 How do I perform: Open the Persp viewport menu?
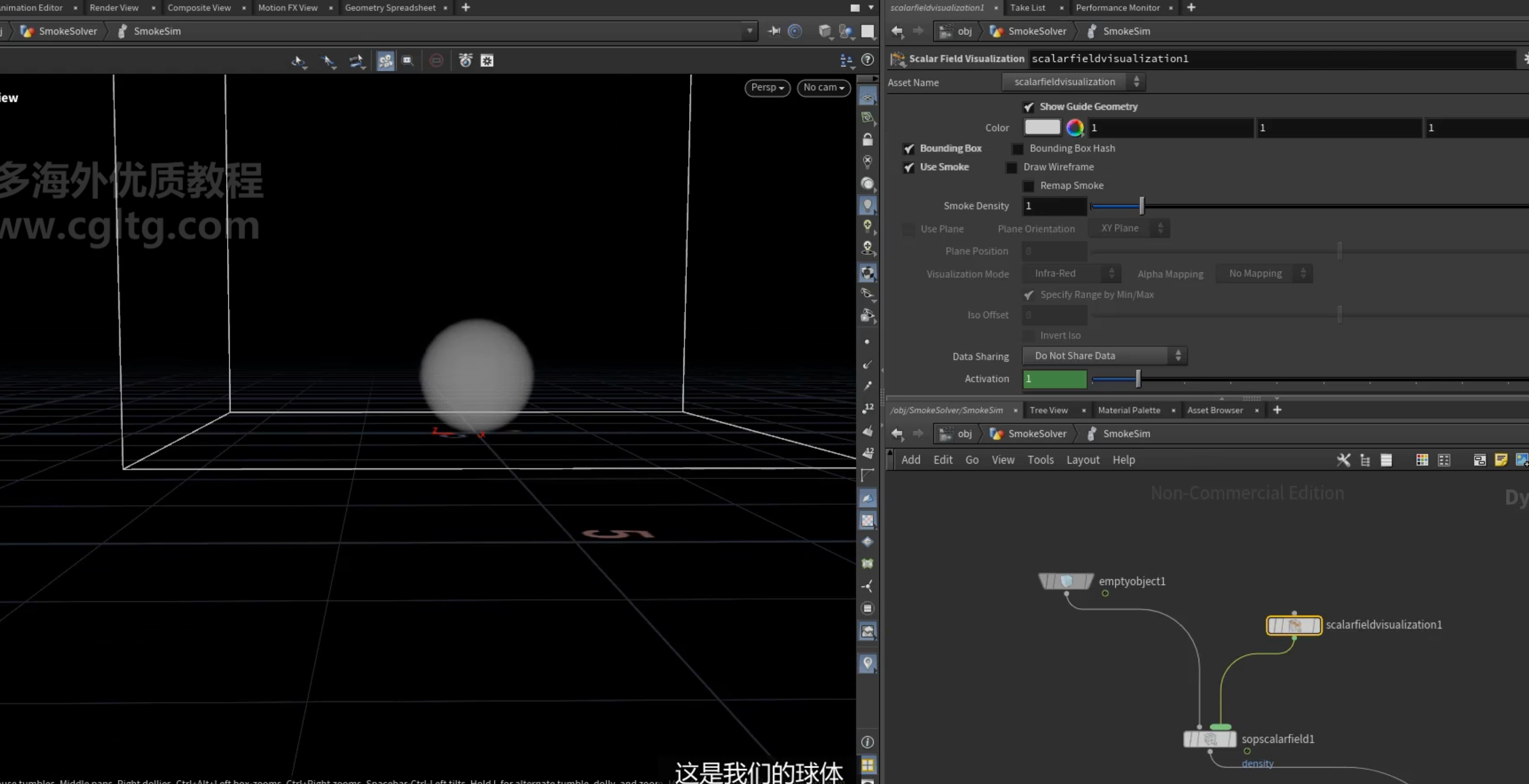point(767,87)
